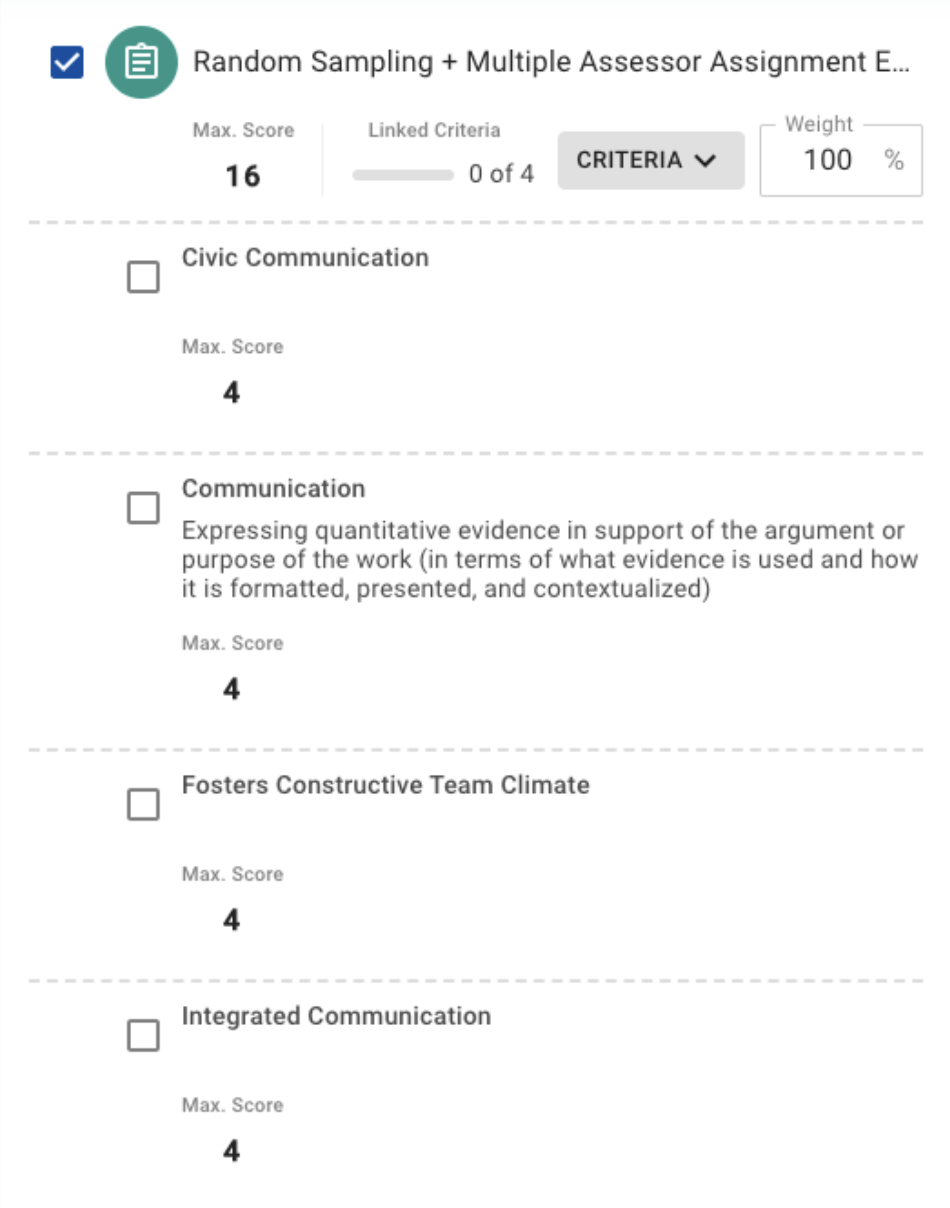Viewport: 950px width, 1208px height.
Task: Enable the Integrated Communication checkbox
Action: (143, 1036)
